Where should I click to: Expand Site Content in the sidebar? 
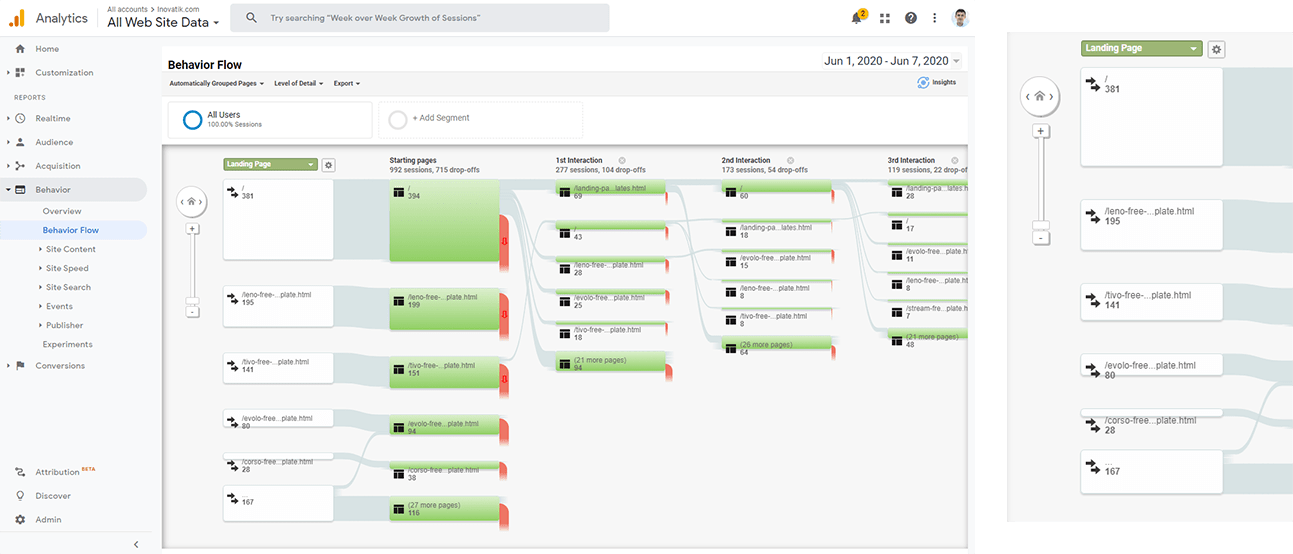[70, 249]
